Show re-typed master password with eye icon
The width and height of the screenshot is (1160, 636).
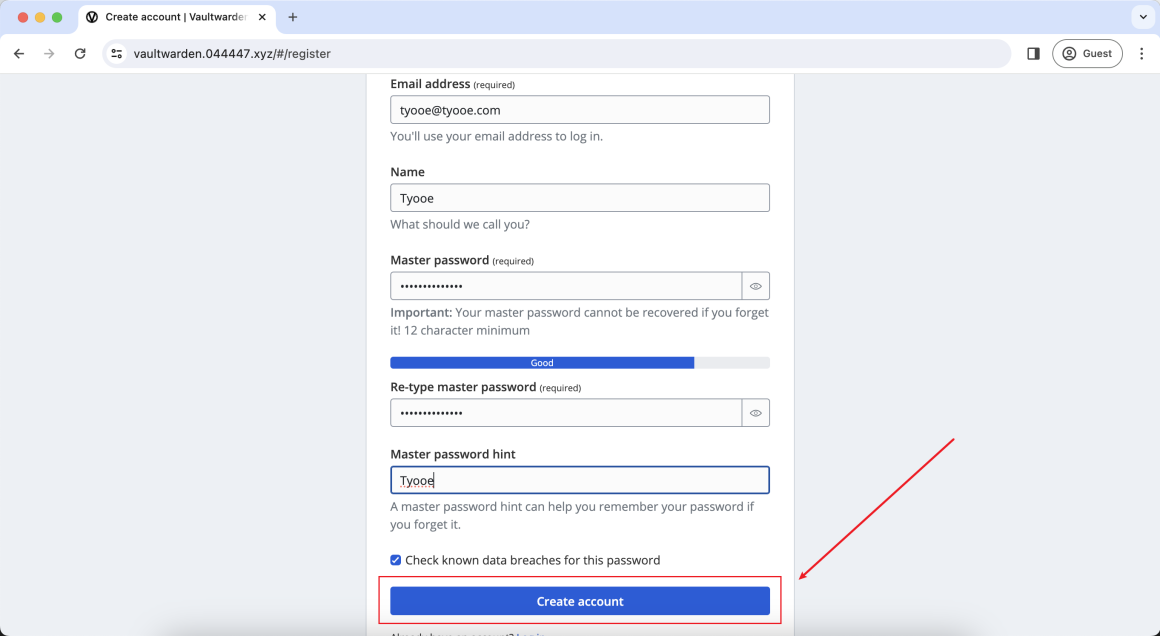pyautogui.click(x=756, y=413)
